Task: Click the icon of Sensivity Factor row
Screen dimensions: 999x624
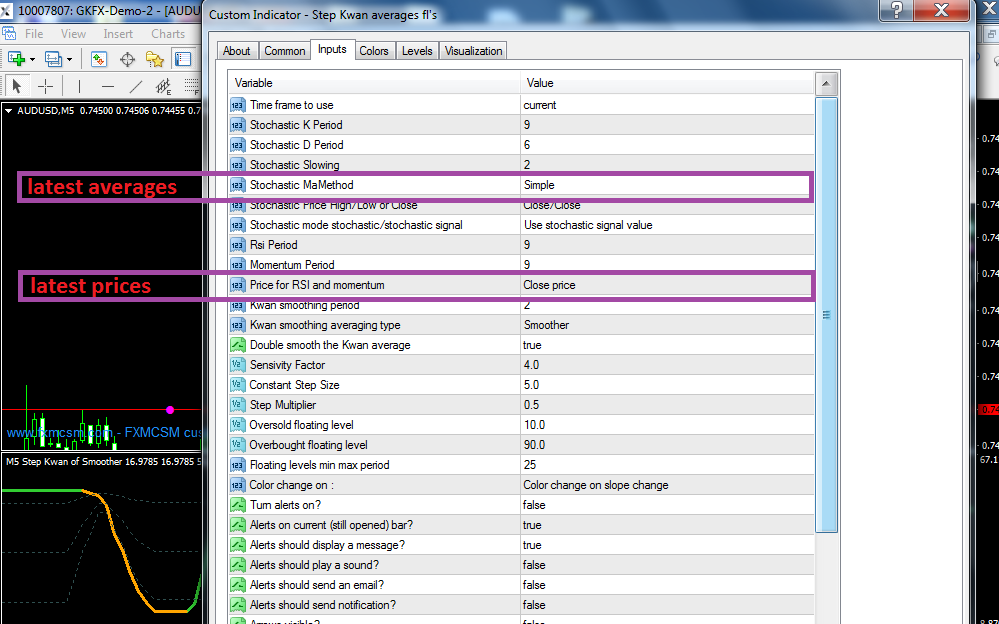Action: 238,365
